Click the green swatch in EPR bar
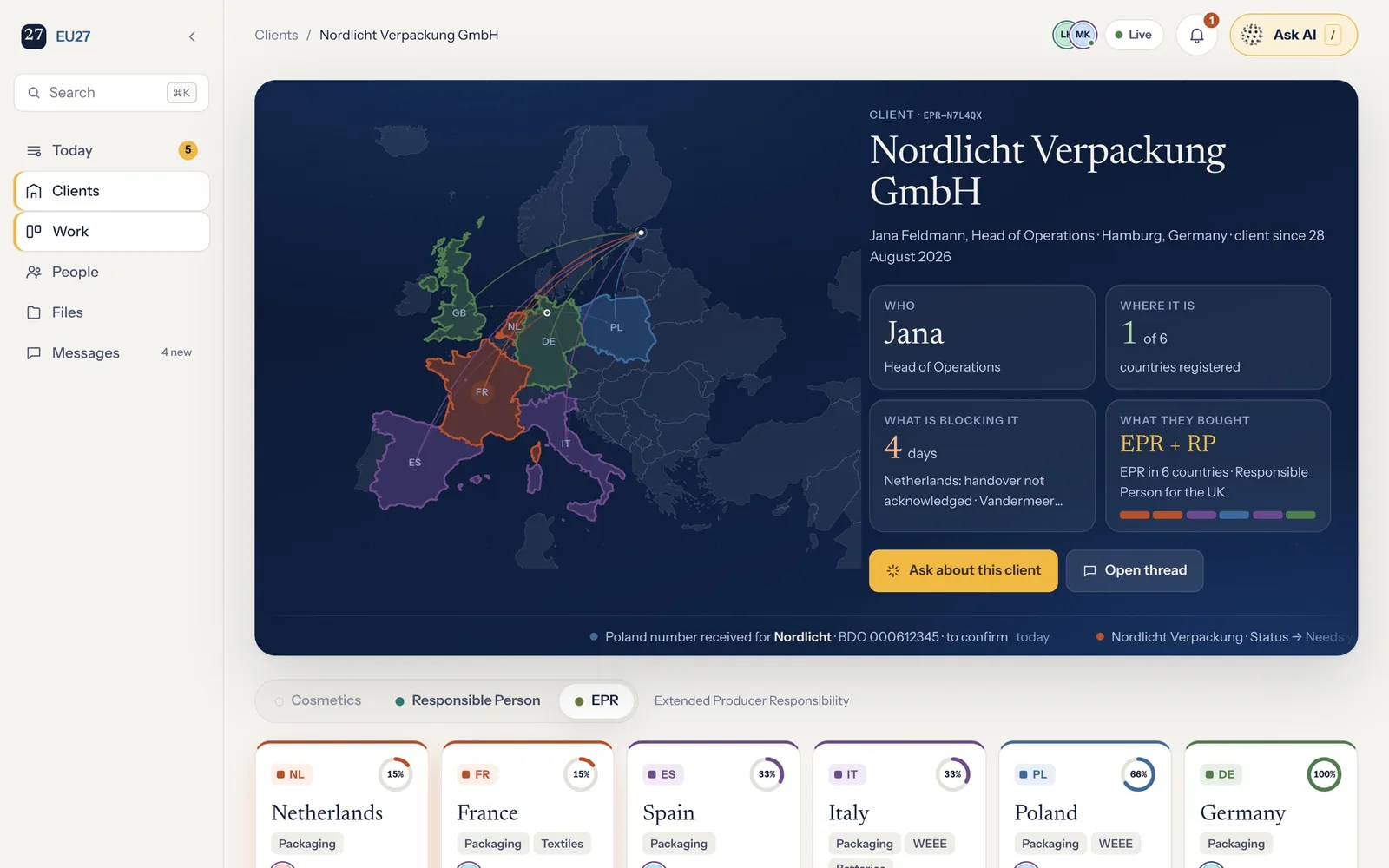1389x868 pixels. (1300, 515)
